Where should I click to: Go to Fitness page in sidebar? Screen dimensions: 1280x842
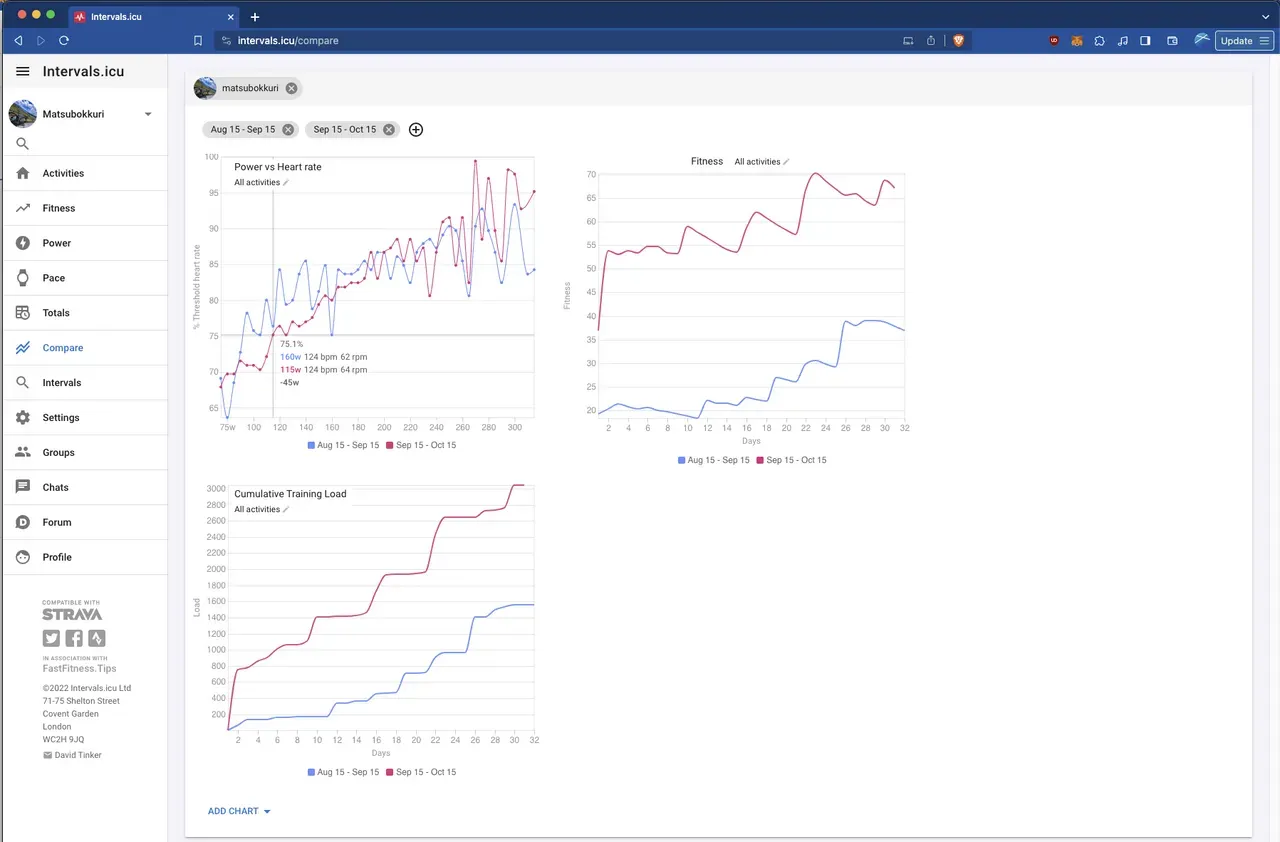point(58,208)
